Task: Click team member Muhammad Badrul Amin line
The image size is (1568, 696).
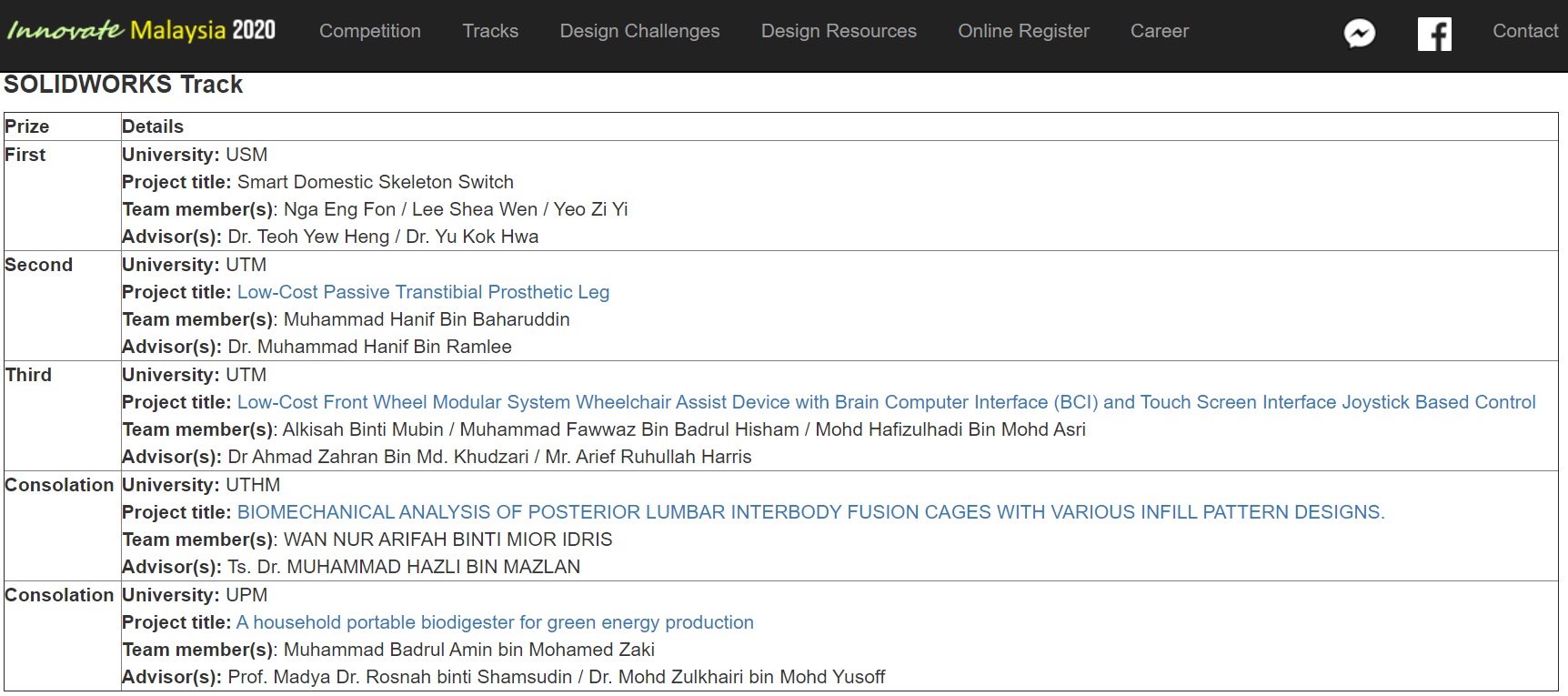Action: tap(388, 650)
